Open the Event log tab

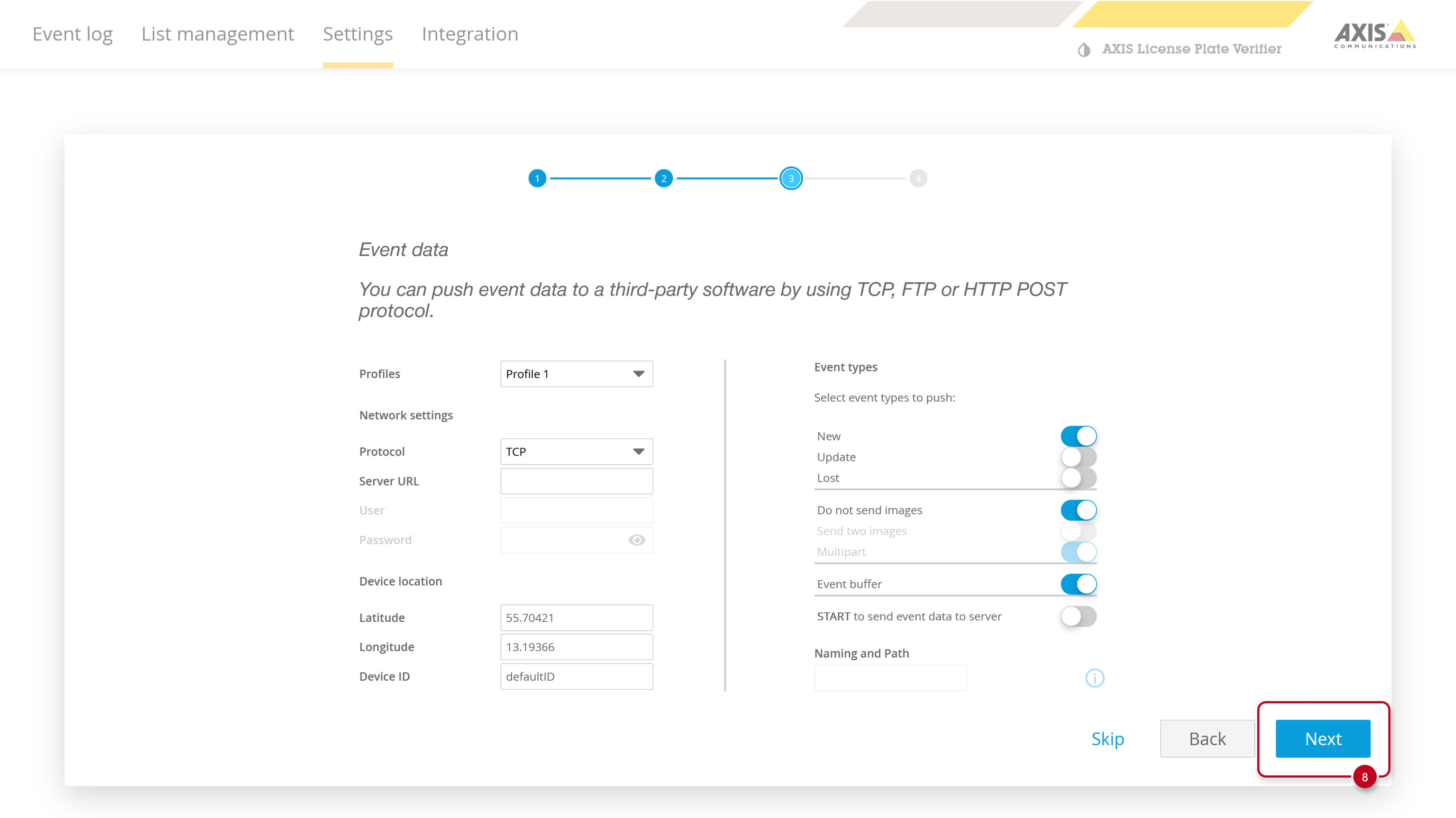[x=72, y=34]
